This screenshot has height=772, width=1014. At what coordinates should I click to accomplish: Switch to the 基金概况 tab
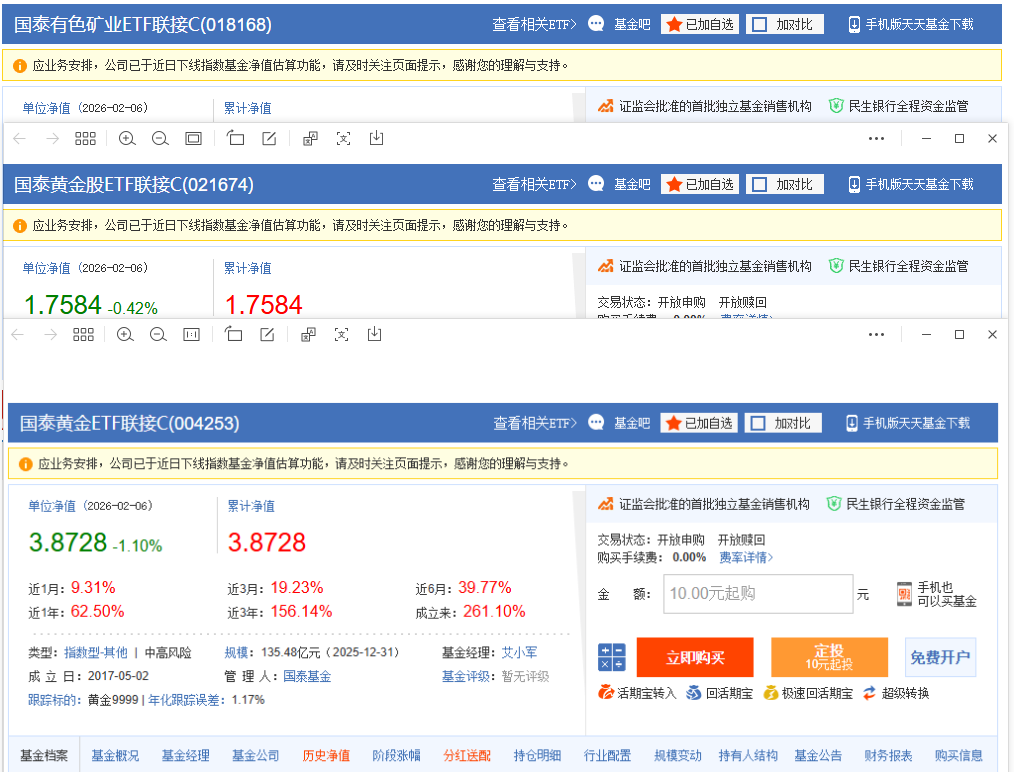(x=115, y=755)
